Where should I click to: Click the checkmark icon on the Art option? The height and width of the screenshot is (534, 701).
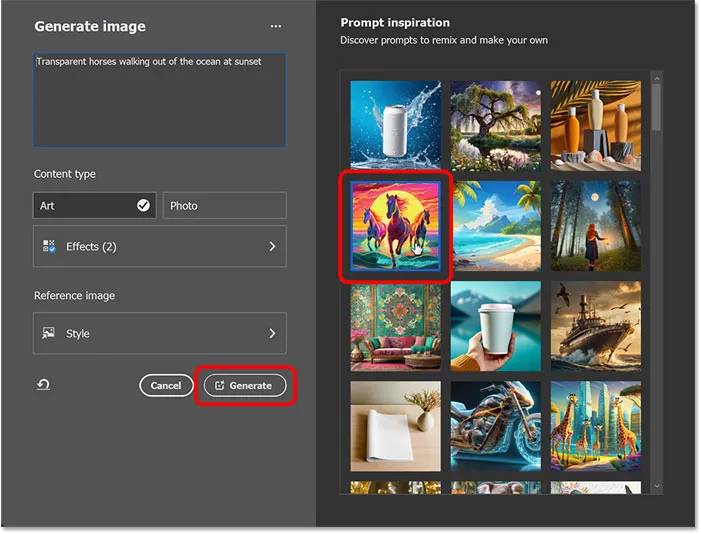coord(143,205)
